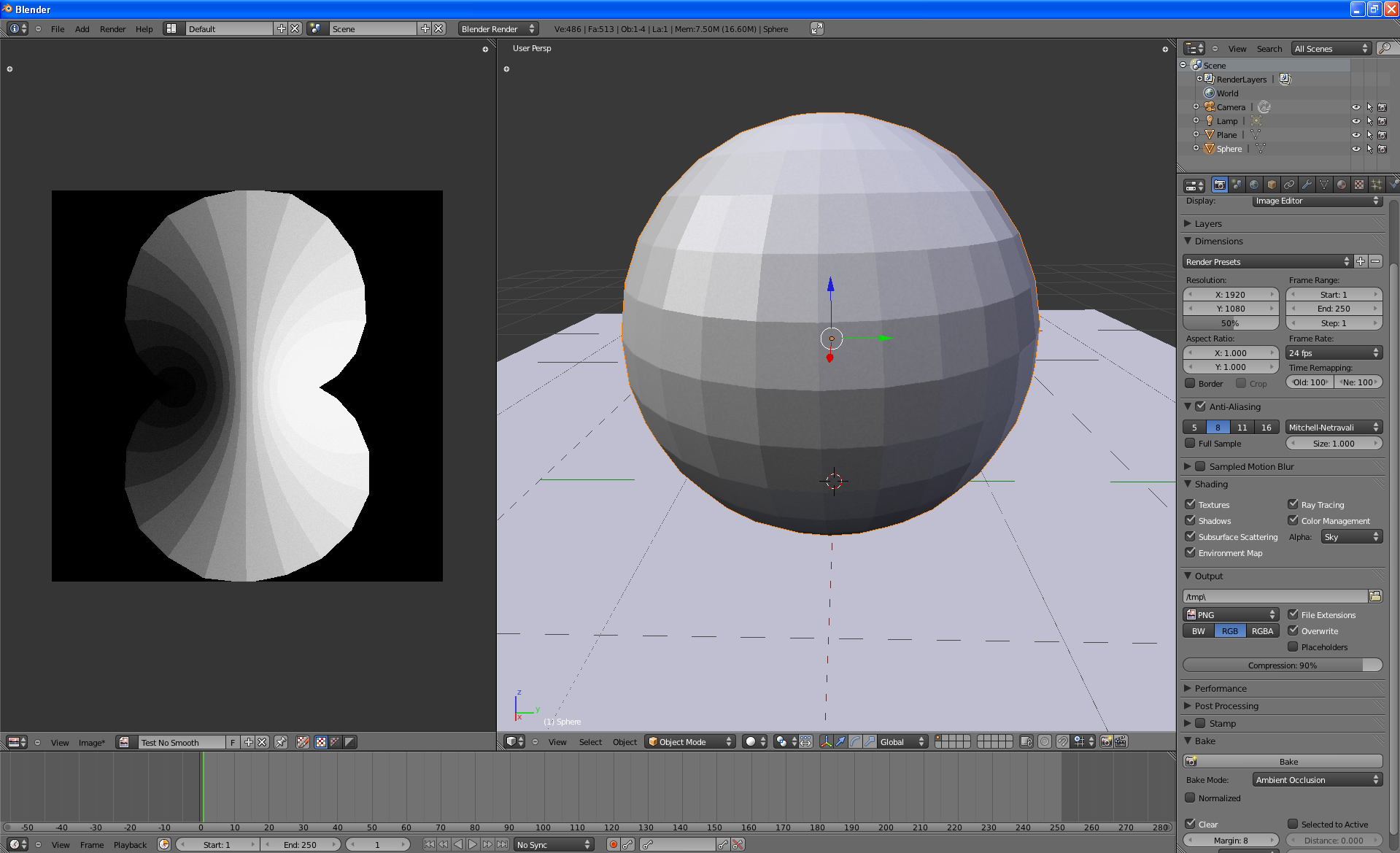1400x853 pixels.
Task: Uncheck Subsurface Scattering
Action: pyautogui.click(x=1190, y=536)
